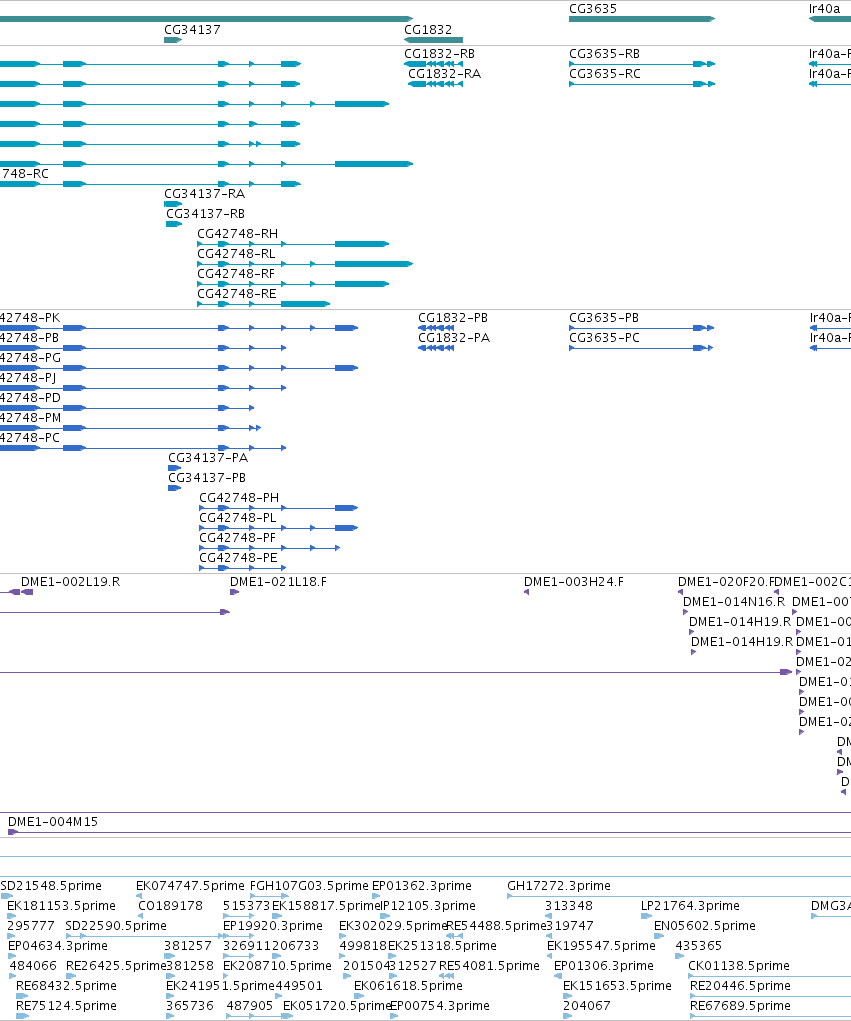
Task: Select the EP01306.3prime EST label
Action: 604,966
